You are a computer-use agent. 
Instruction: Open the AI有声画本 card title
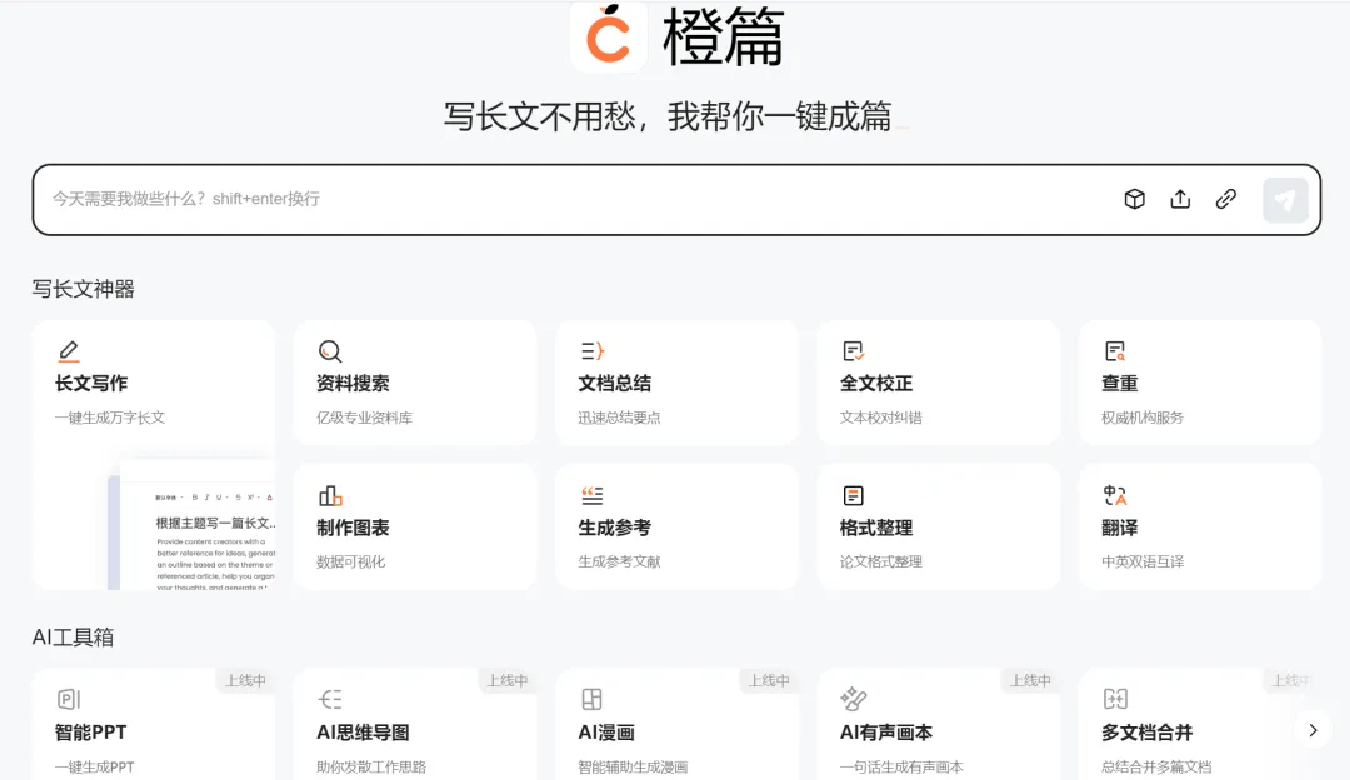point(886,732)
